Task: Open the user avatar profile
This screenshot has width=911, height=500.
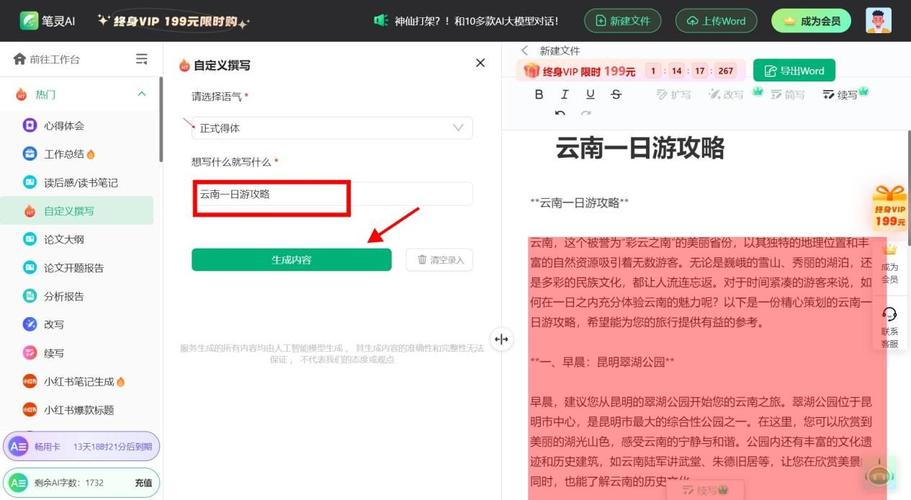Action: click(x=878, y=21)
